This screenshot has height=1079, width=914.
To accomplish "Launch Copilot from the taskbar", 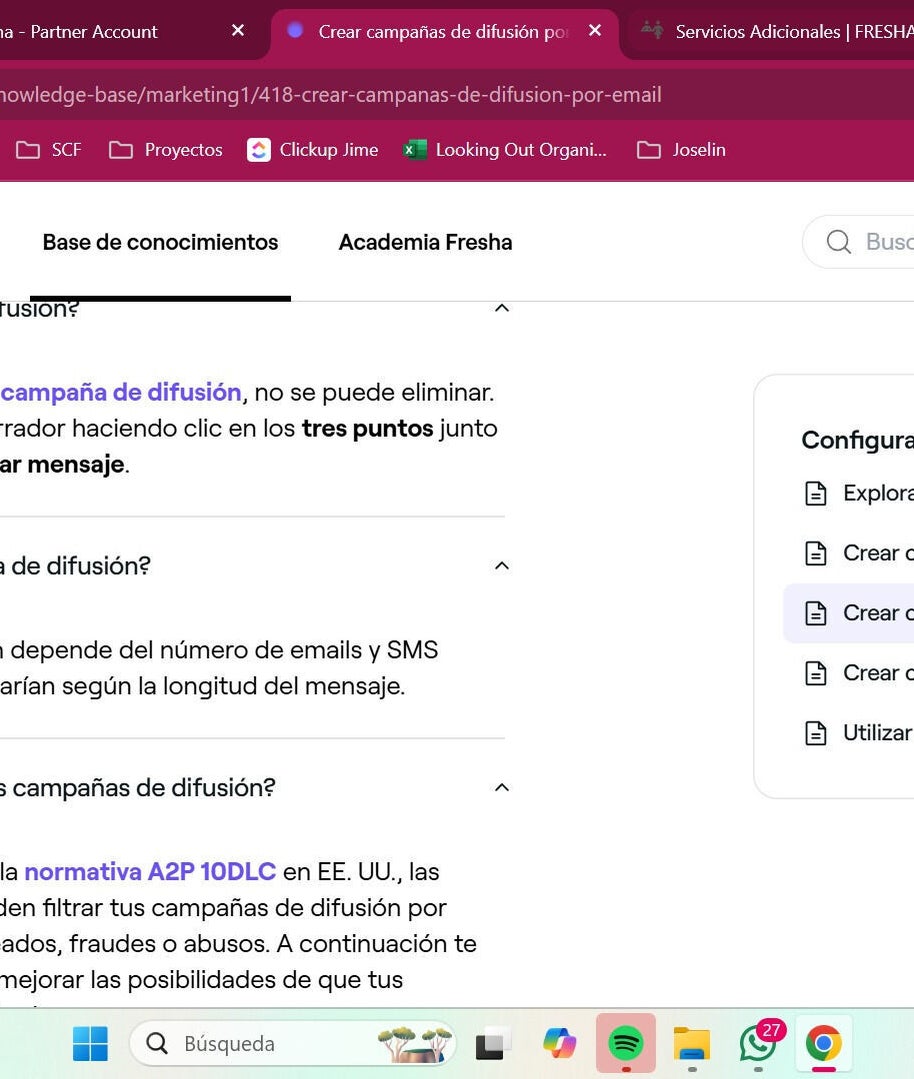I will 559,1043.
